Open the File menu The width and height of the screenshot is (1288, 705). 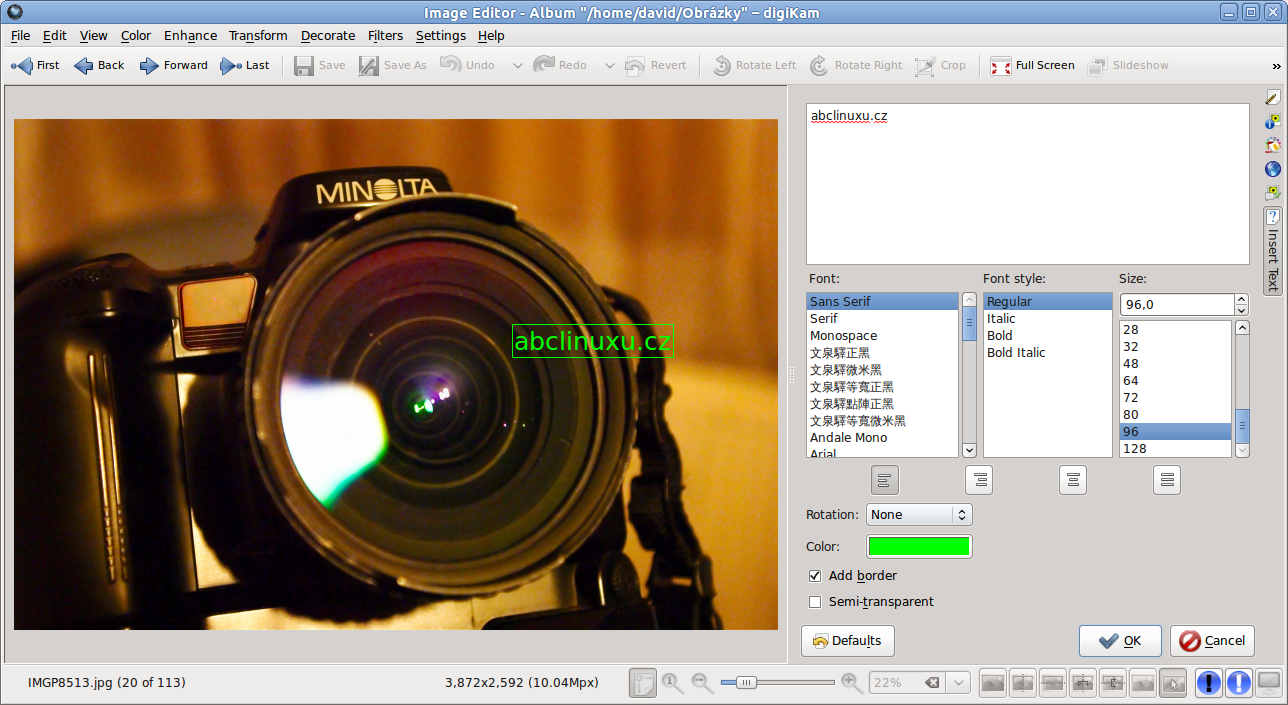(x=21, y=35)
